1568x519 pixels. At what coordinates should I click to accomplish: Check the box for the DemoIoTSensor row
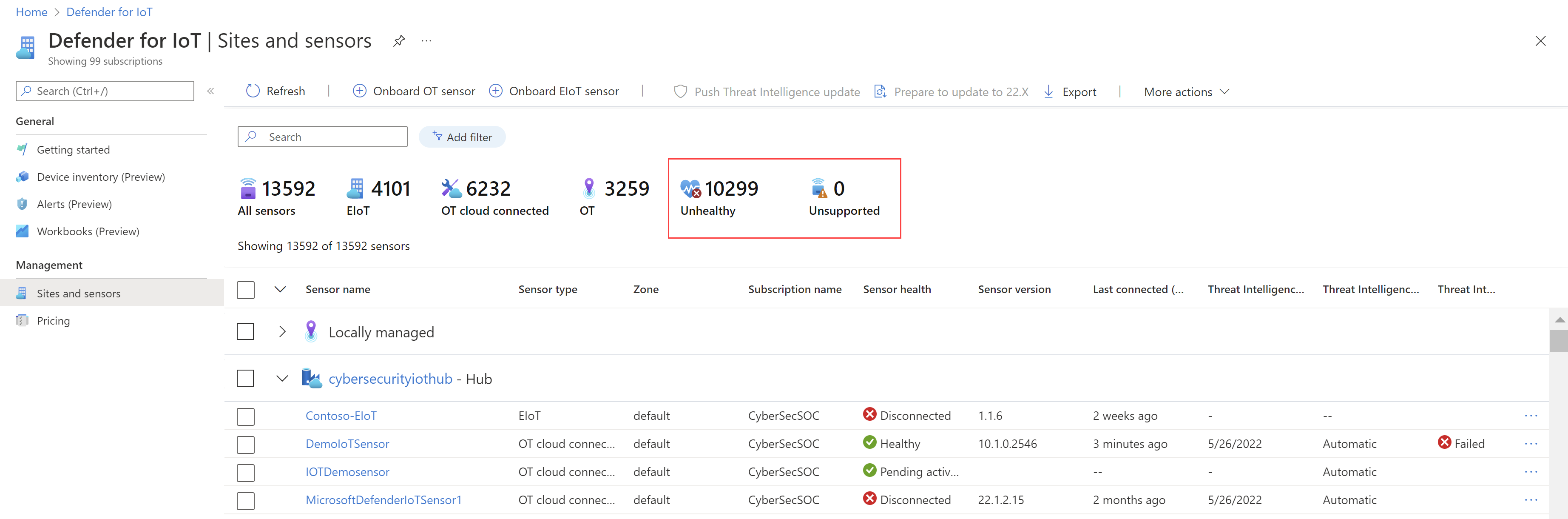pos(245,444)
